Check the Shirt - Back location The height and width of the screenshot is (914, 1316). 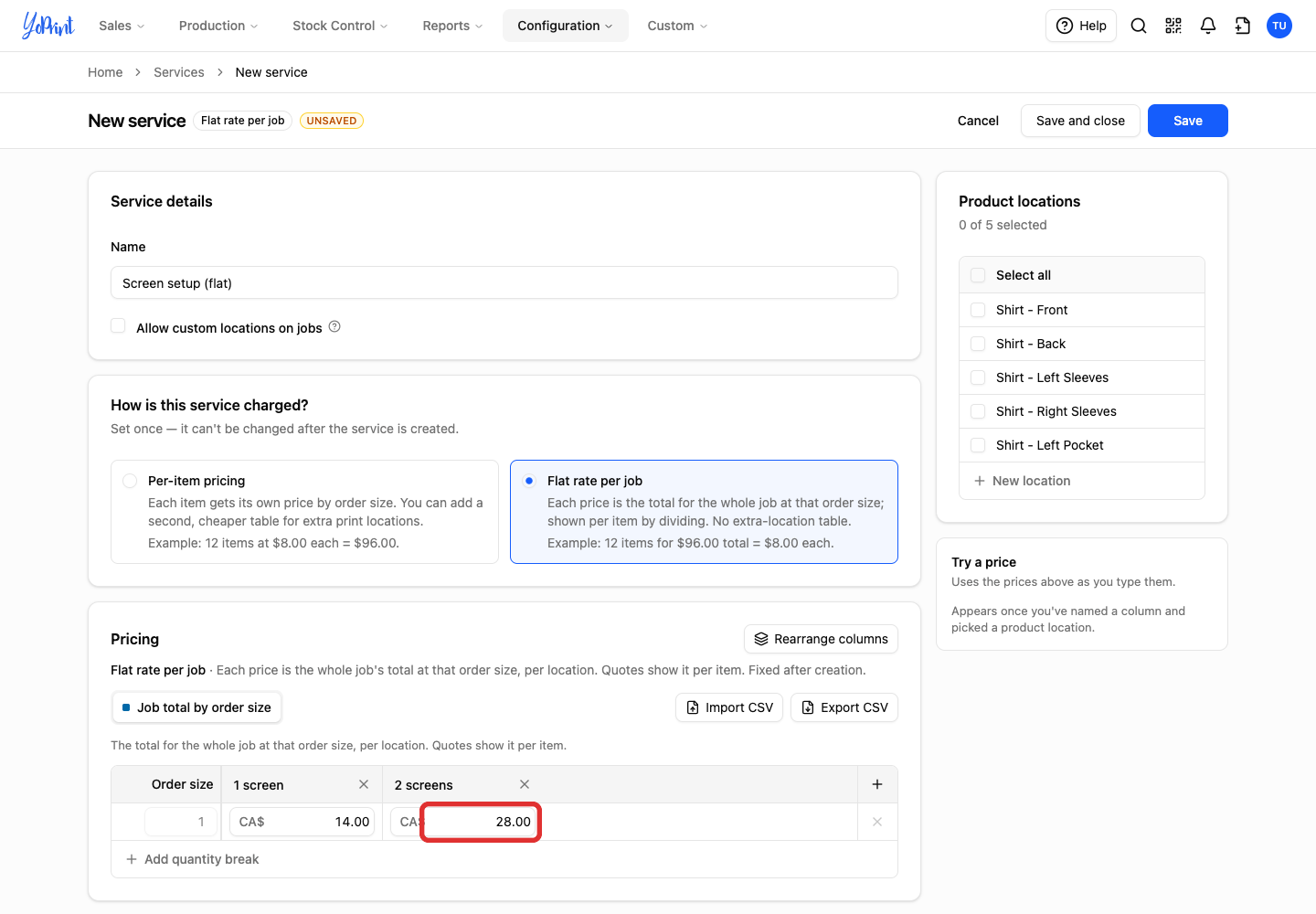978,344
